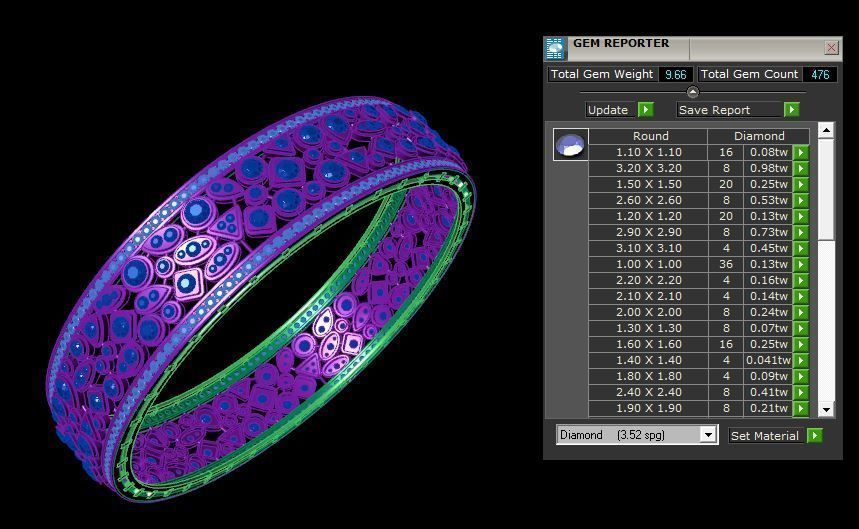Viewport: 859px width, 529px height.
Task: Click the 0.73tw weight cell
Action: point(769,232)
